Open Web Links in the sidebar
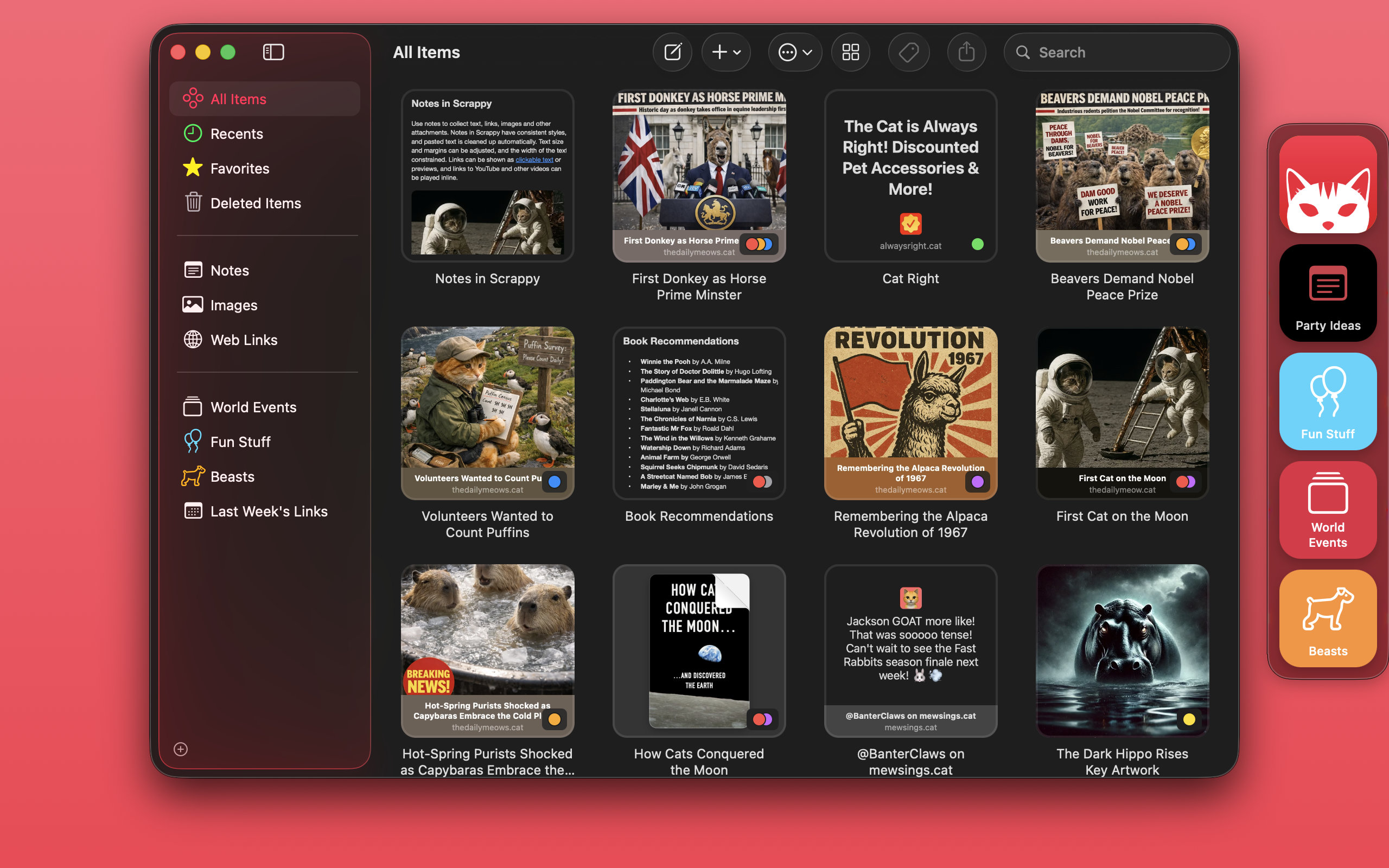The image size is (1389, 868). (x=244, y=340)
